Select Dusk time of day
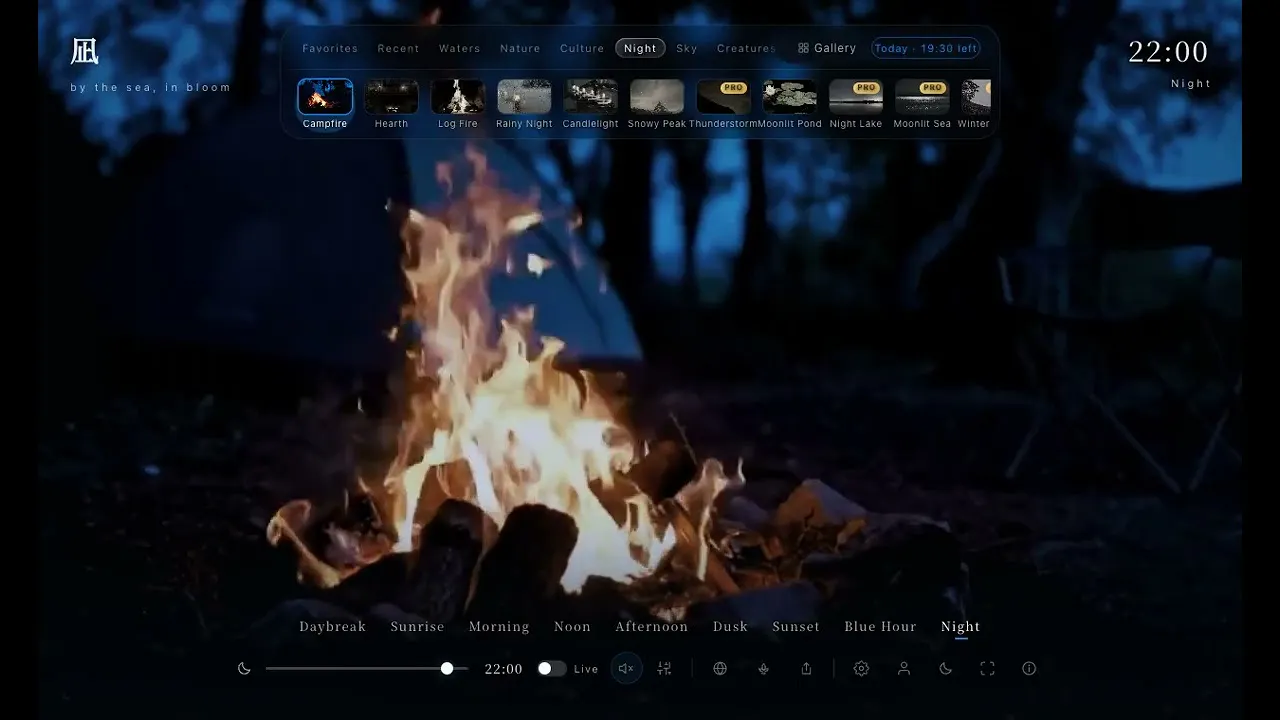This screenshot has height=720, width=1280. pyautogui.click(x=730, y=626)
